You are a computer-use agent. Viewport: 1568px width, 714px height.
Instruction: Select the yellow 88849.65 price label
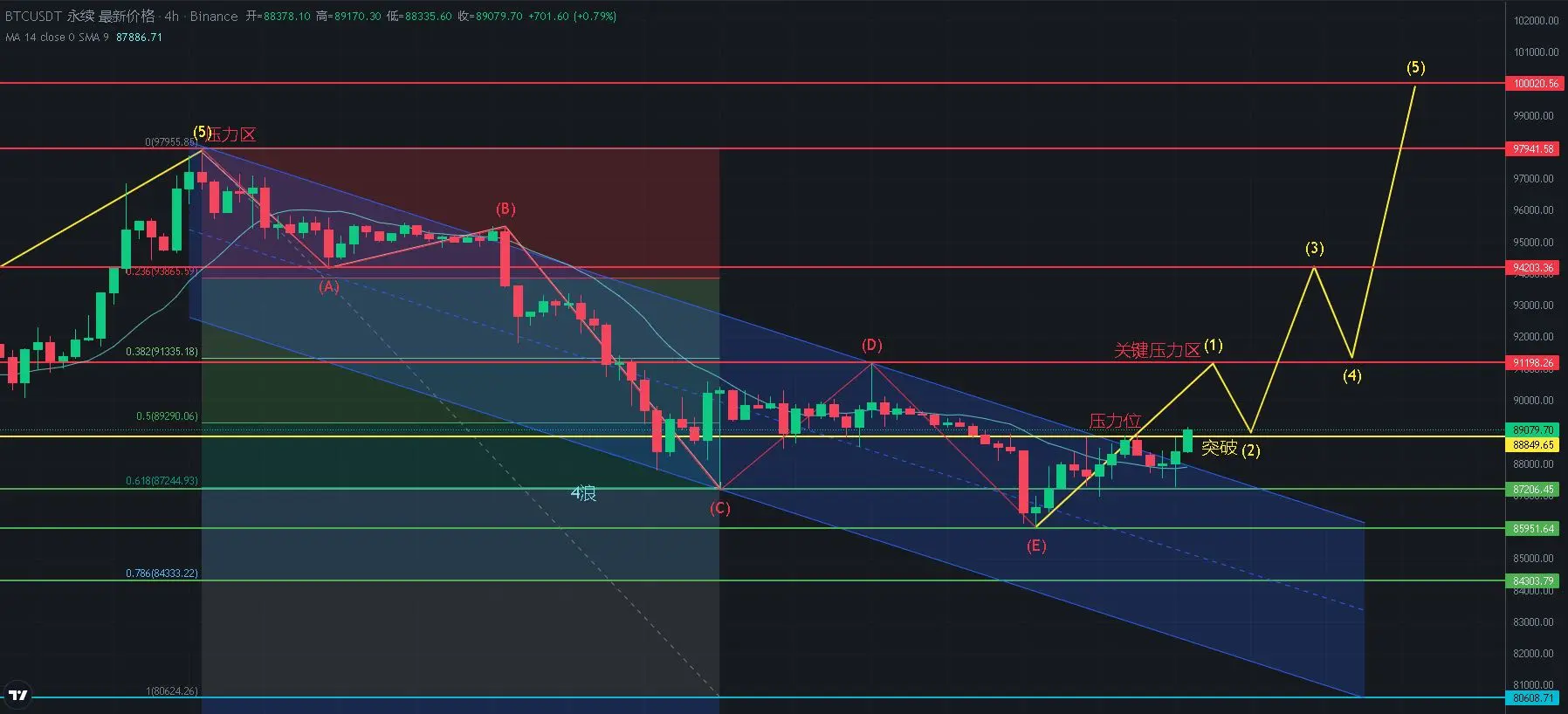point(1533,444)
